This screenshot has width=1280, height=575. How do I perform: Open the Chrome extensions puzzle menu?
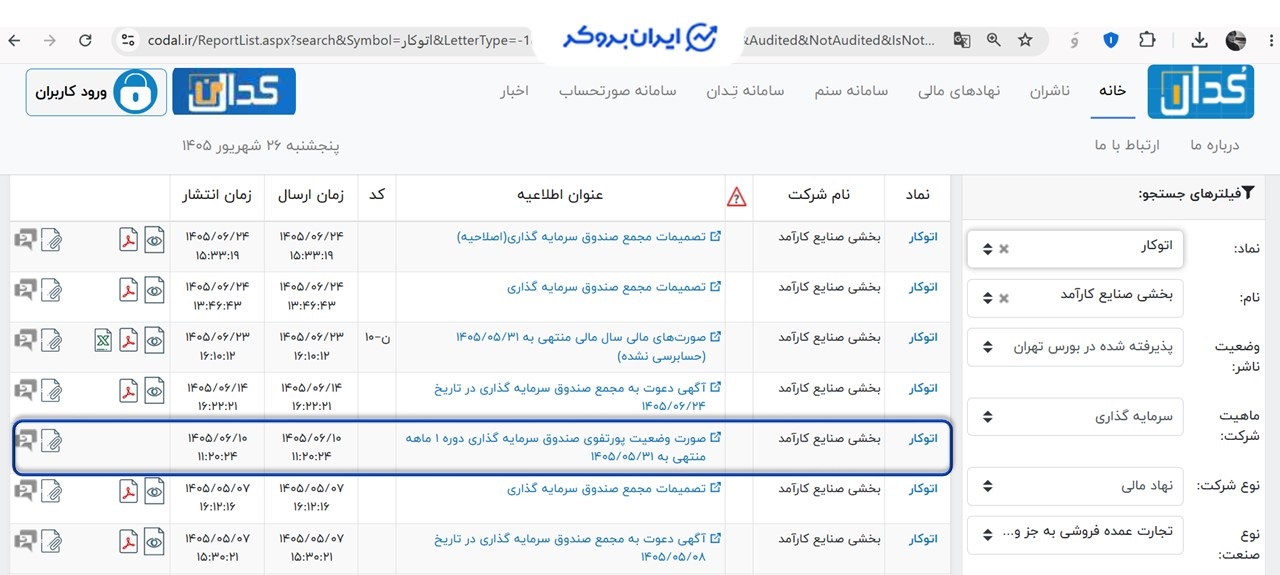click(1147, 40)
